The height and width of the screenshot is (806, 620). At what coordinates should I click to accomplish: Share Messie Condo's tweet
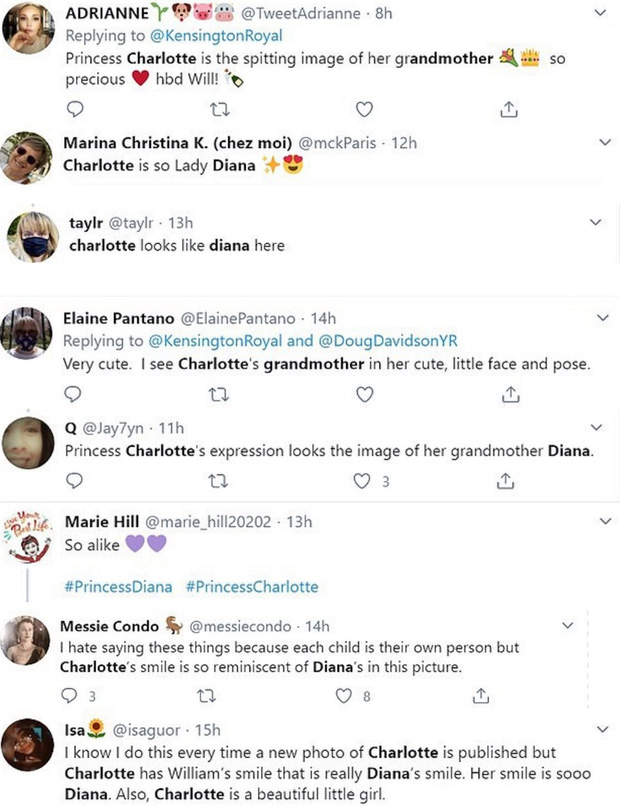480,694
